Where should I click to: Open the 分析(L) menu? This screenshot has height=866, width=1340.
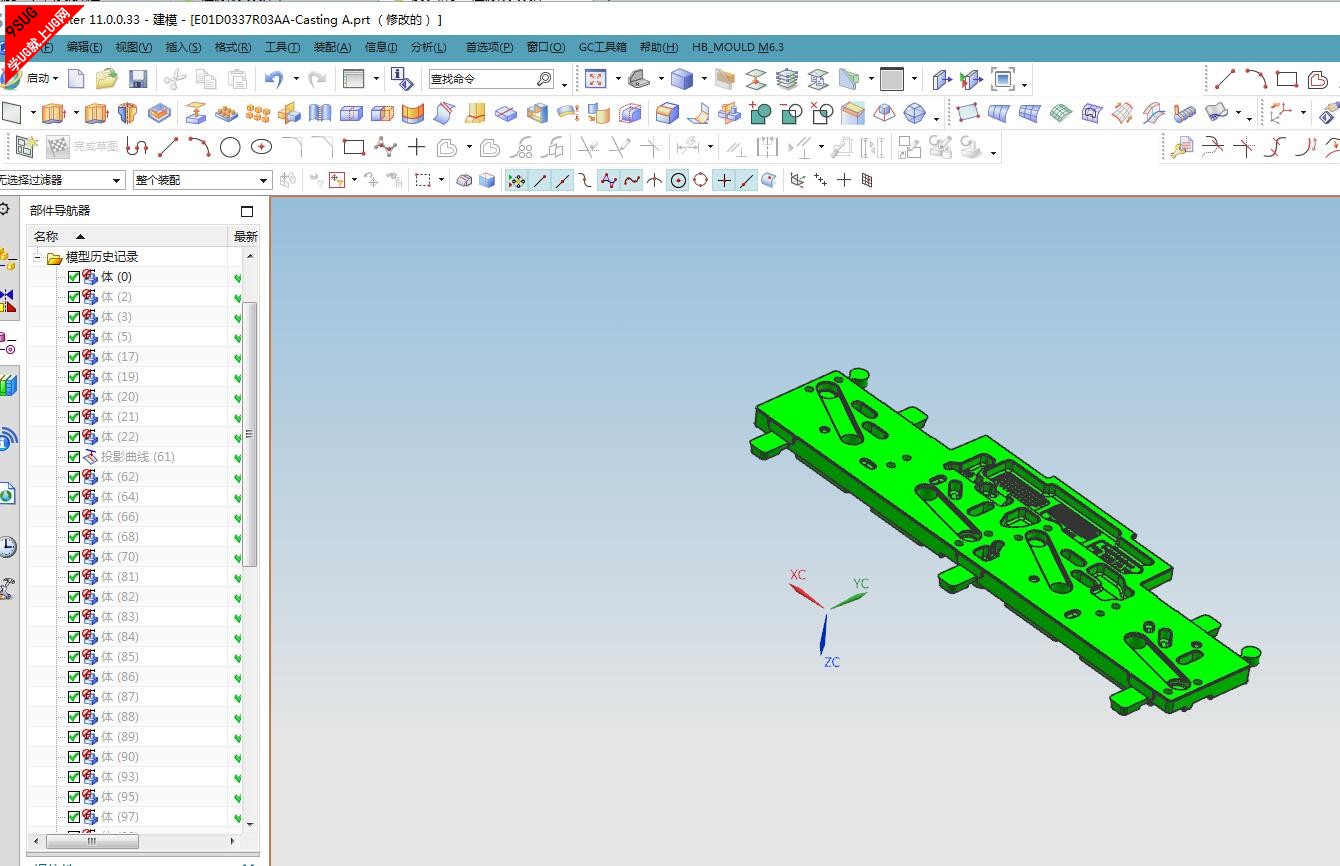coord(428,47)
